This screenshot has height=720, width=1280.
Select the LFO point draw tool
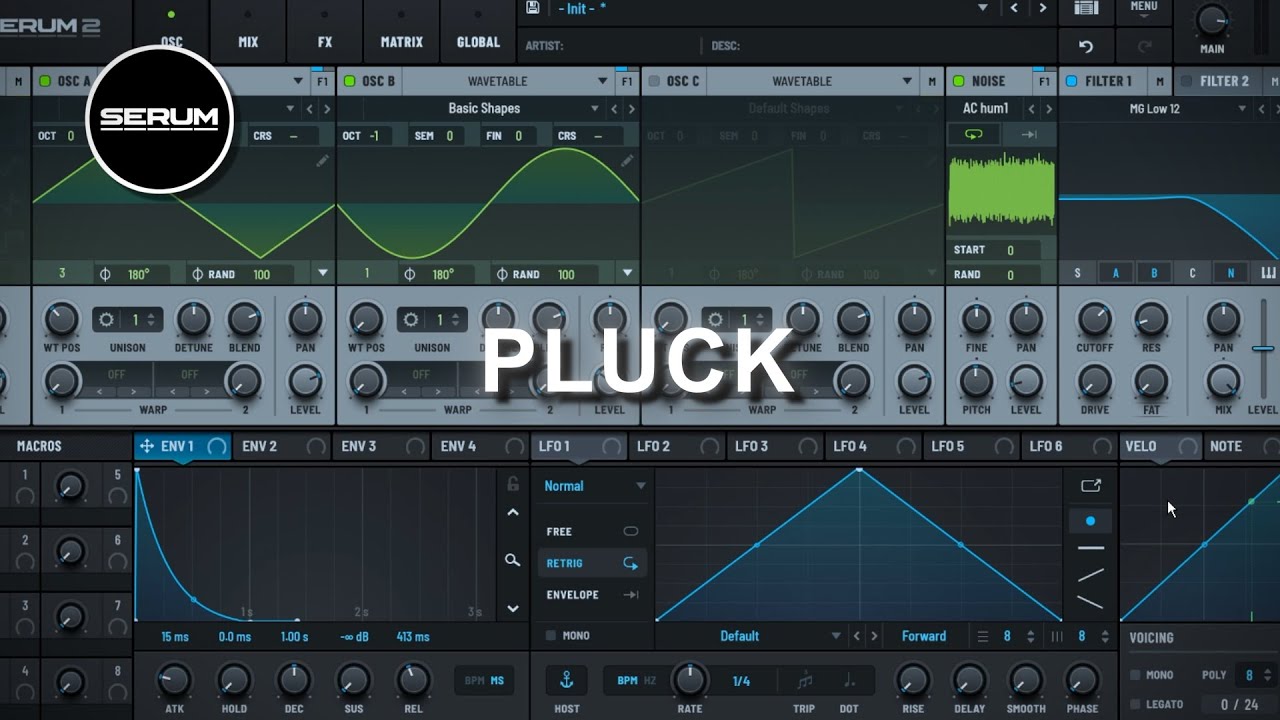point(1090,521)
